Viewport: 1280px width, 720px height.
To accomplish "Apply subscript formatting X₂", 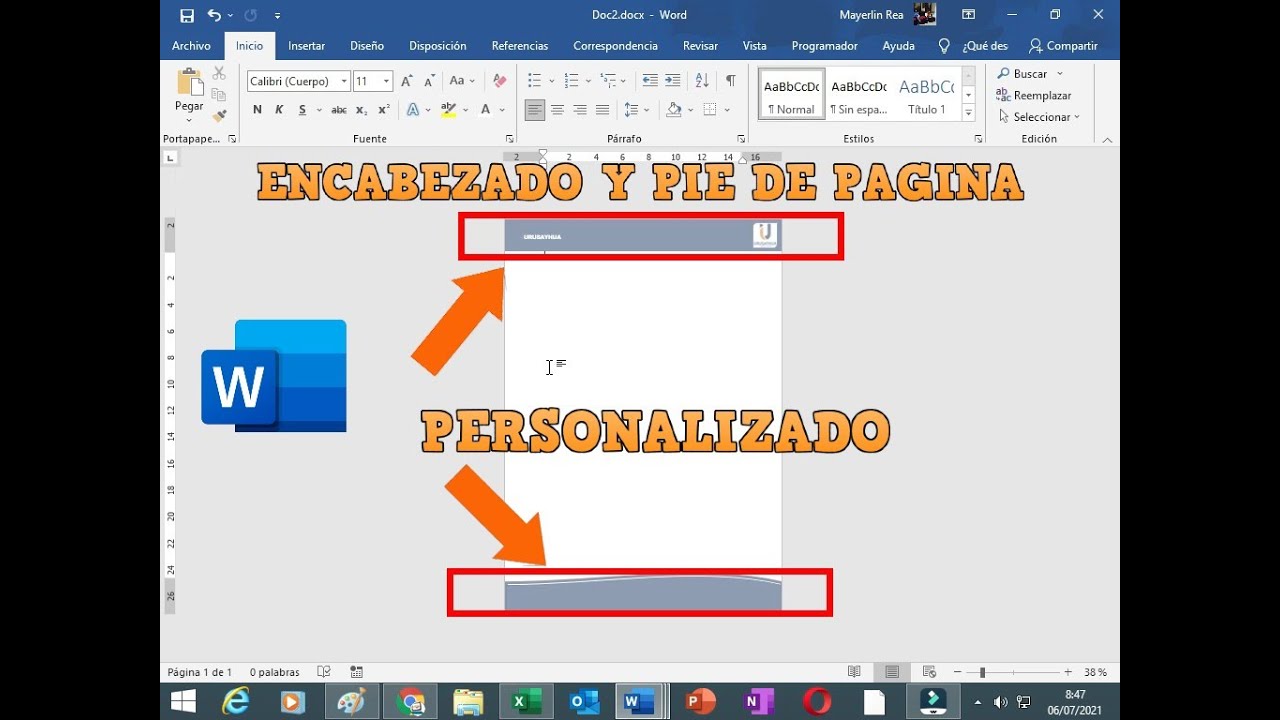I will [x=362, y=110].
